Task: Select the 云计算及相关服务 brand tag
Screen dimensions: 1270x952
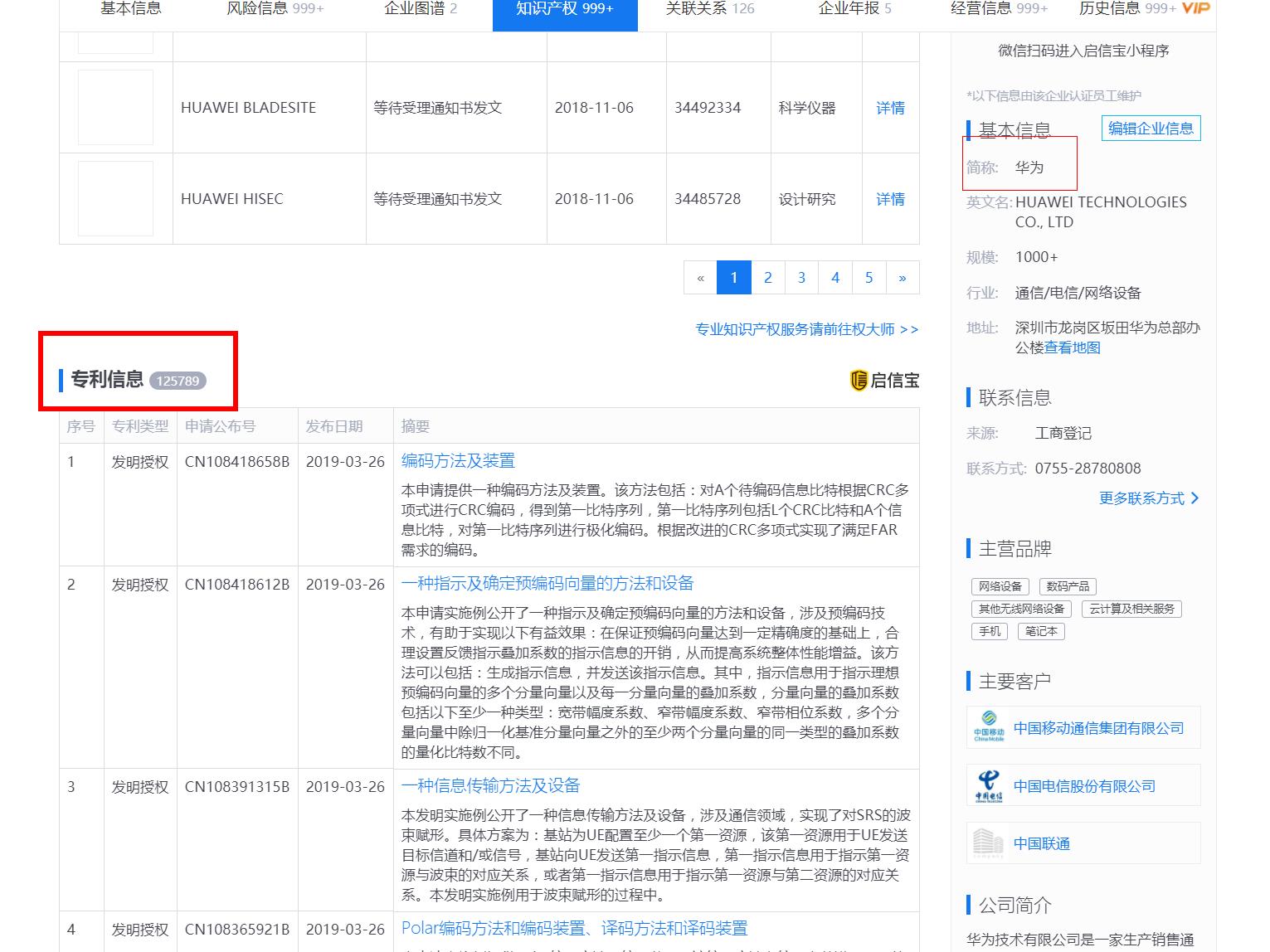Action: 1131,609
